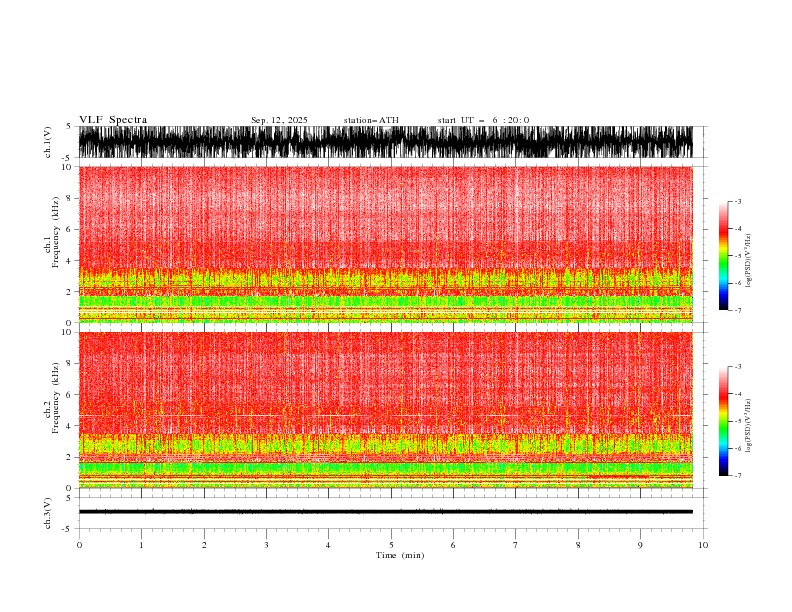Click the ch.1 spectrogram color scale bar

point(723,255)
